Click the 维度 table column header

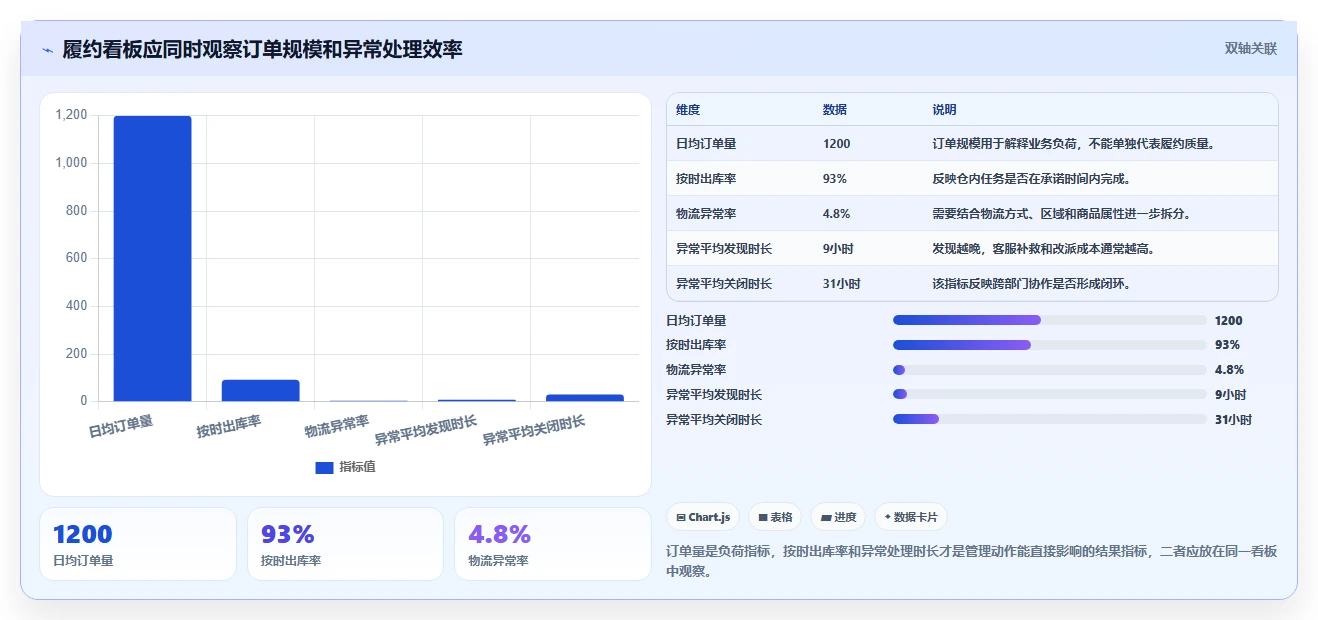[x=688, y=110]
